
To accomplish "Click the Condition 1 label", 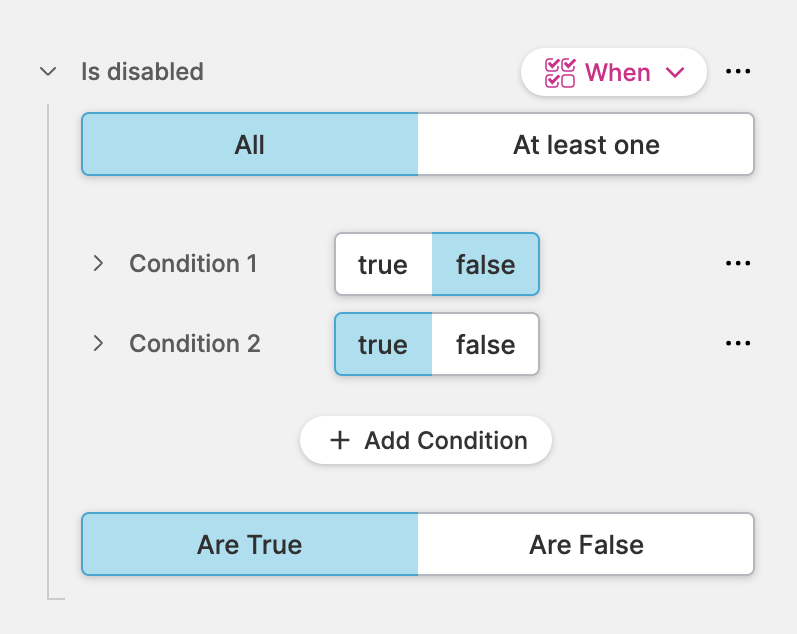I will tap(193, 264).
